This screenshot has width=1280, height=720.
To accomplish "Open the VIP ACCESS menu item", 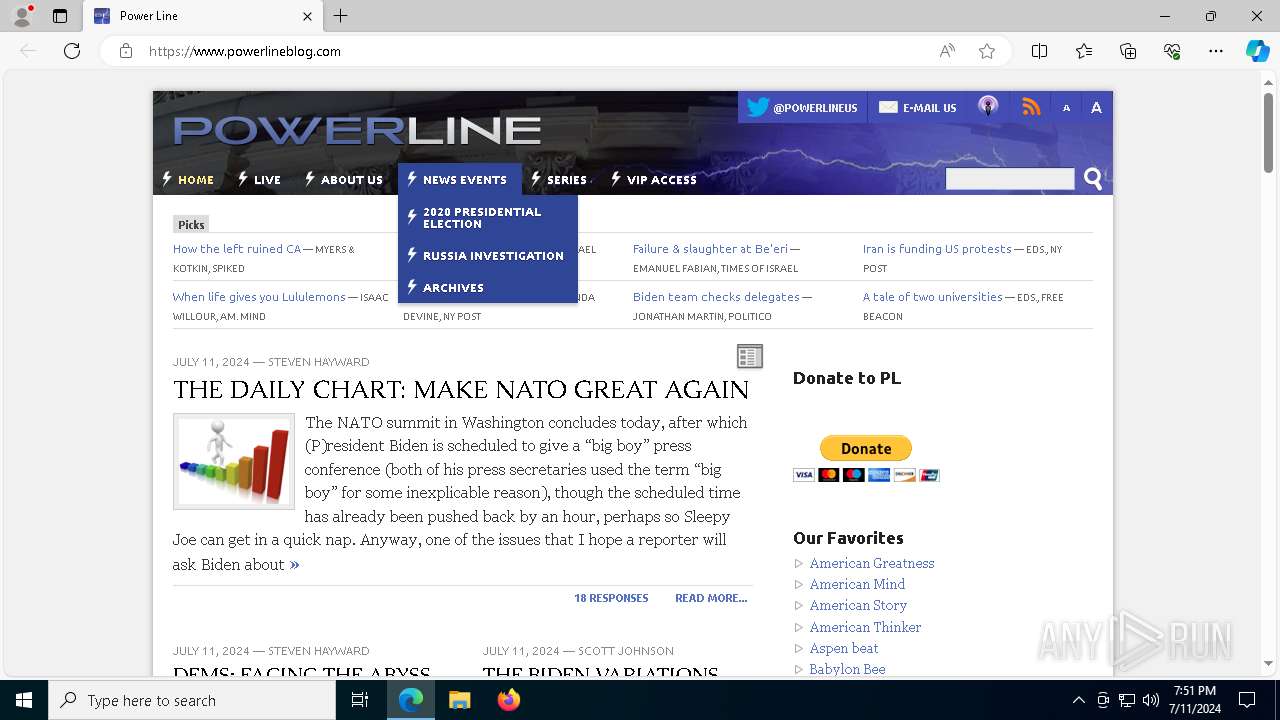I will click(x=653, y=180).
